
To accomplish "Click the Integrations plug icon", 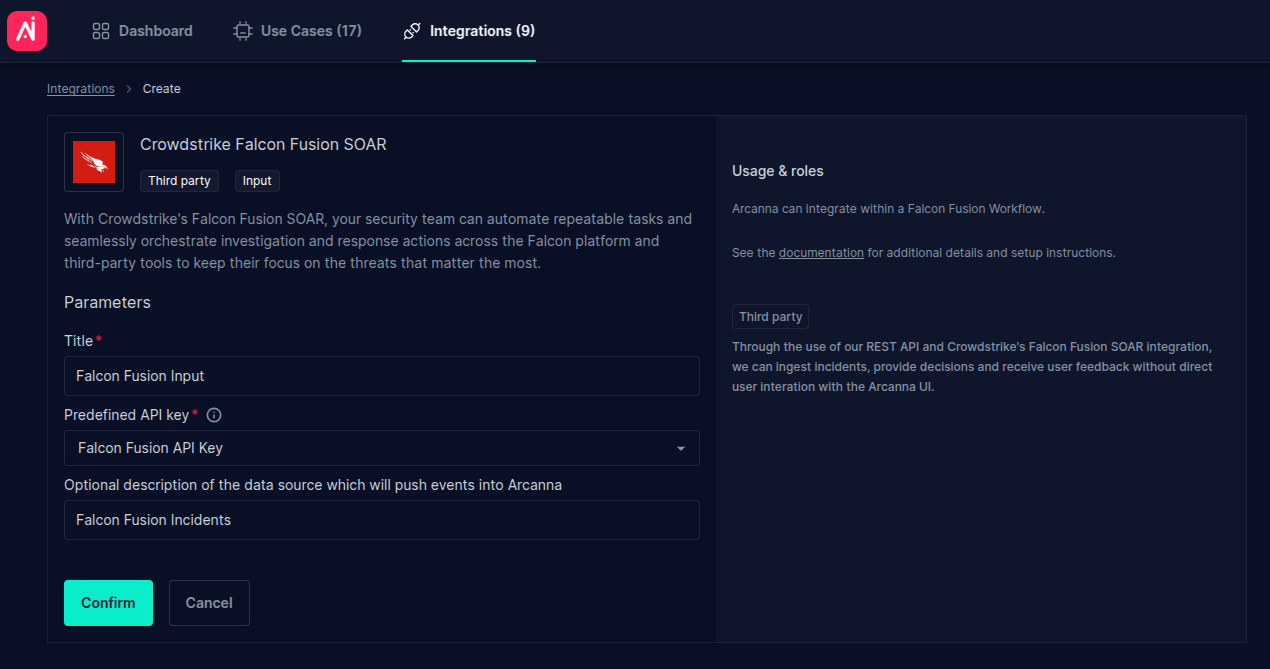I will pyautogui.click(x=411, y=31).
